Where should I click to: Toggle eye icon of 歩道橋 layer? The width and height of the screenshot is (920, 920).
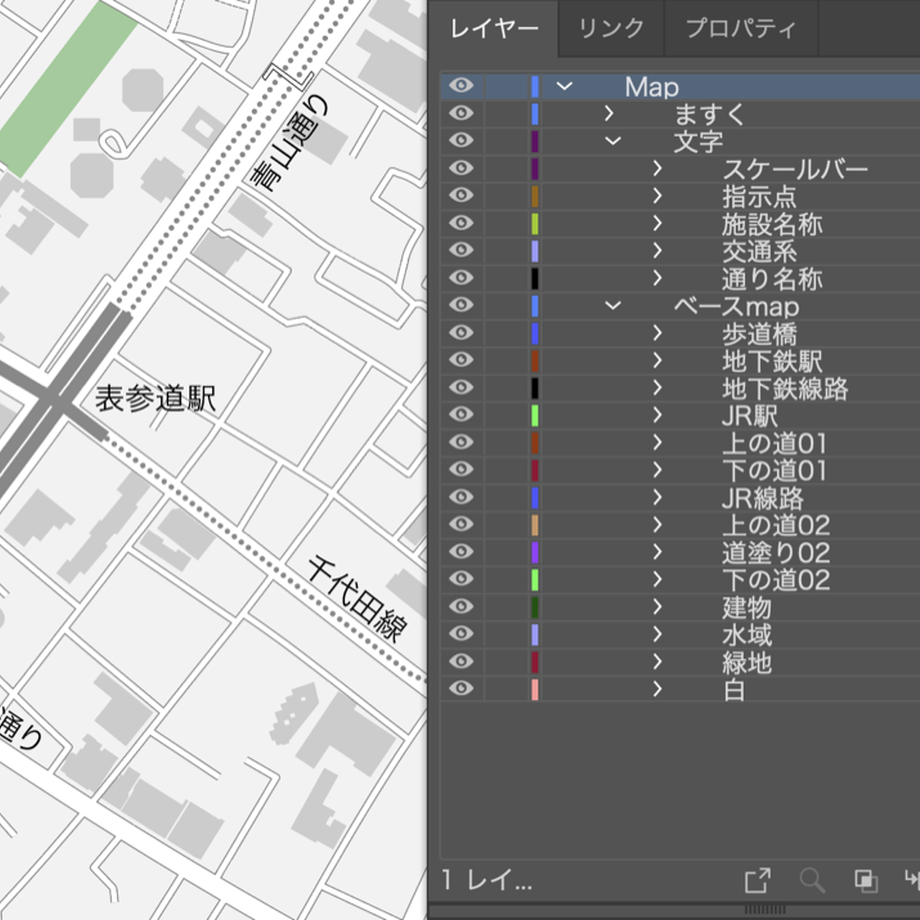click(x=461, y=333)
